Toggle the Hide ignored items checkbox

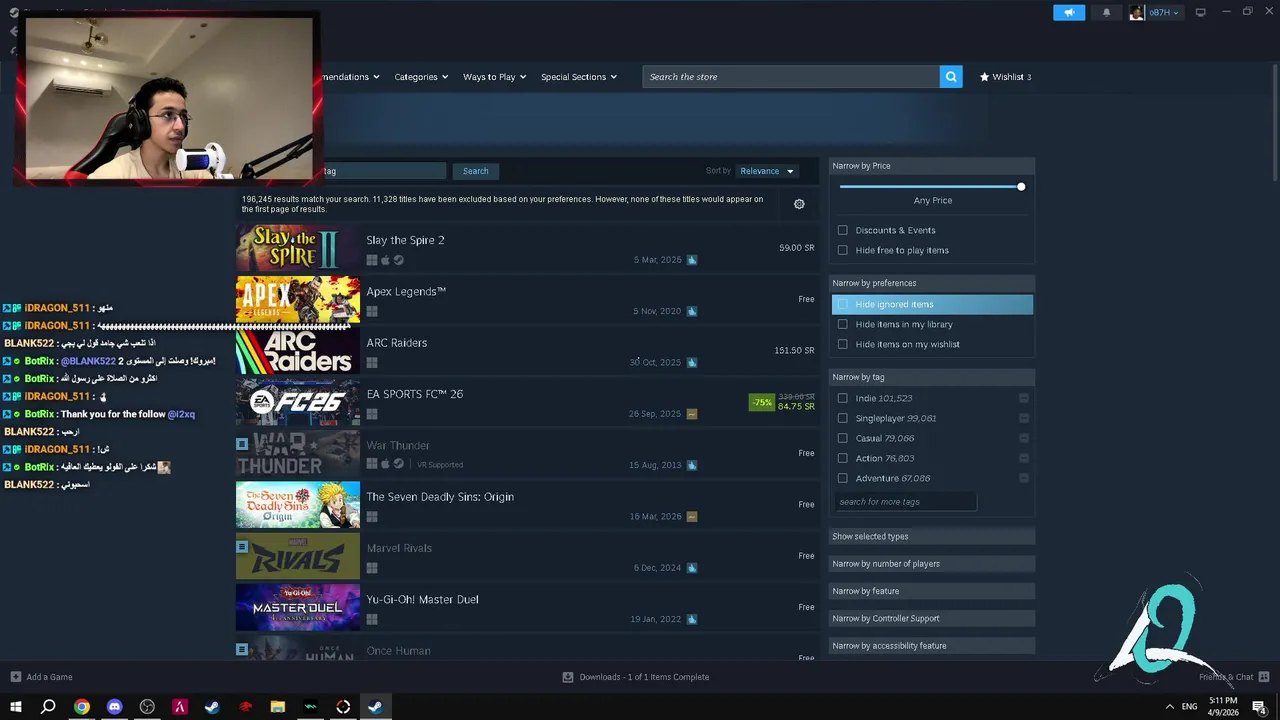[842, 304]
